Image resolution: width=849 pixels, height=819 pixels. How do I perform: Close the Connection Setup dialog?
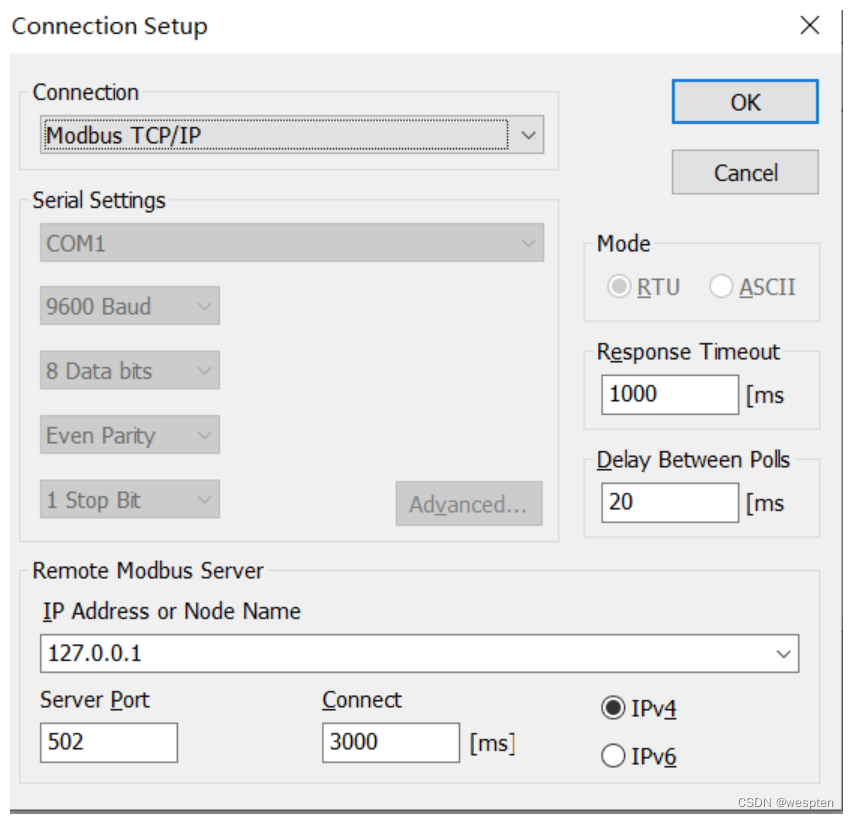(x=810, y=26)
